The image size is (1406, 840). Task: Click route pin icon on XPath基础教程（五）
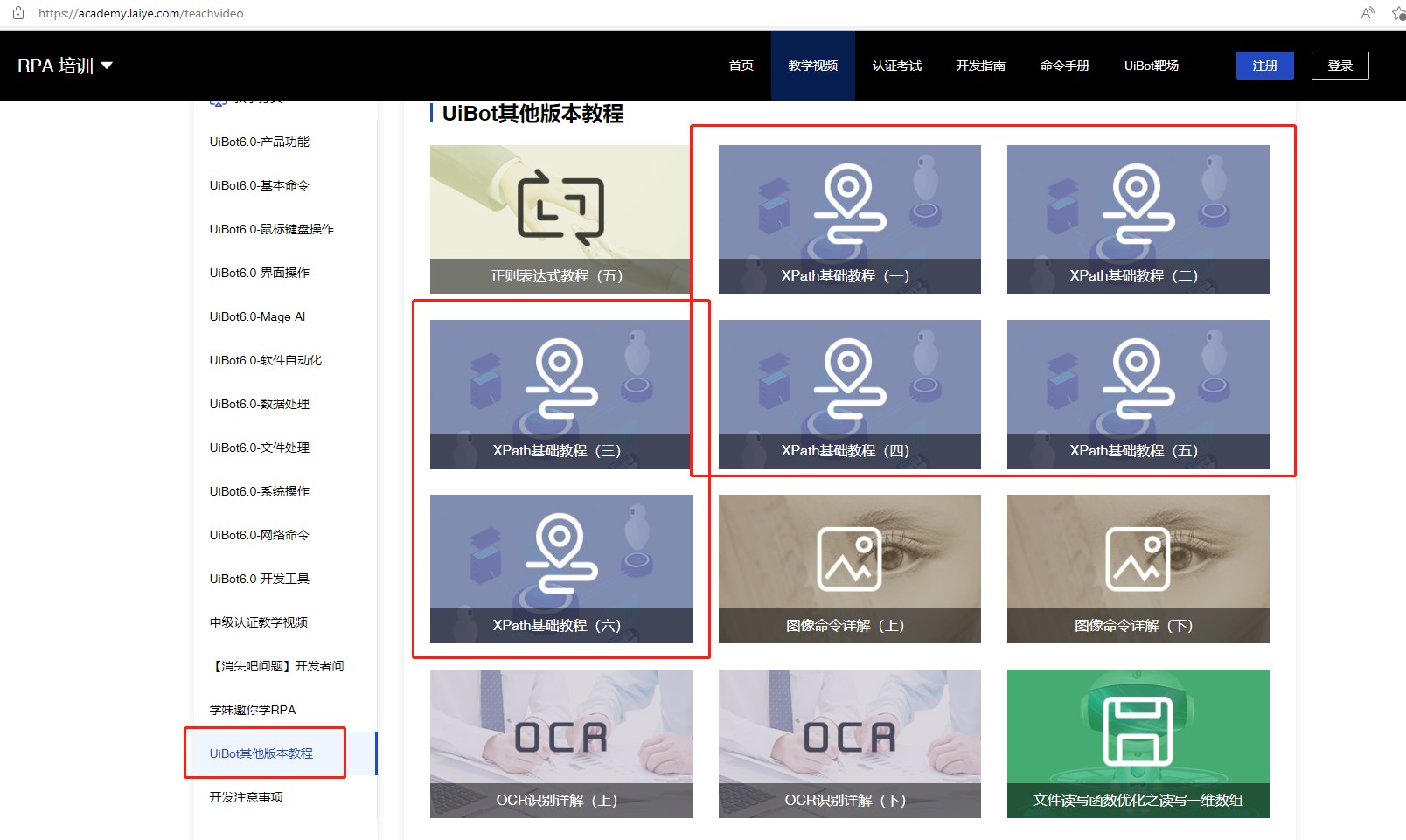(1138, 378)
